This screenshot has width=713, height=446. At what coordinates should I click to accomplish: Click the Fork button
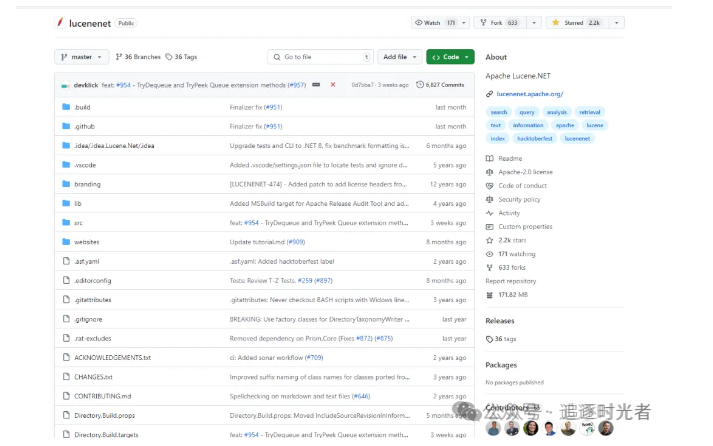point(500,23)
